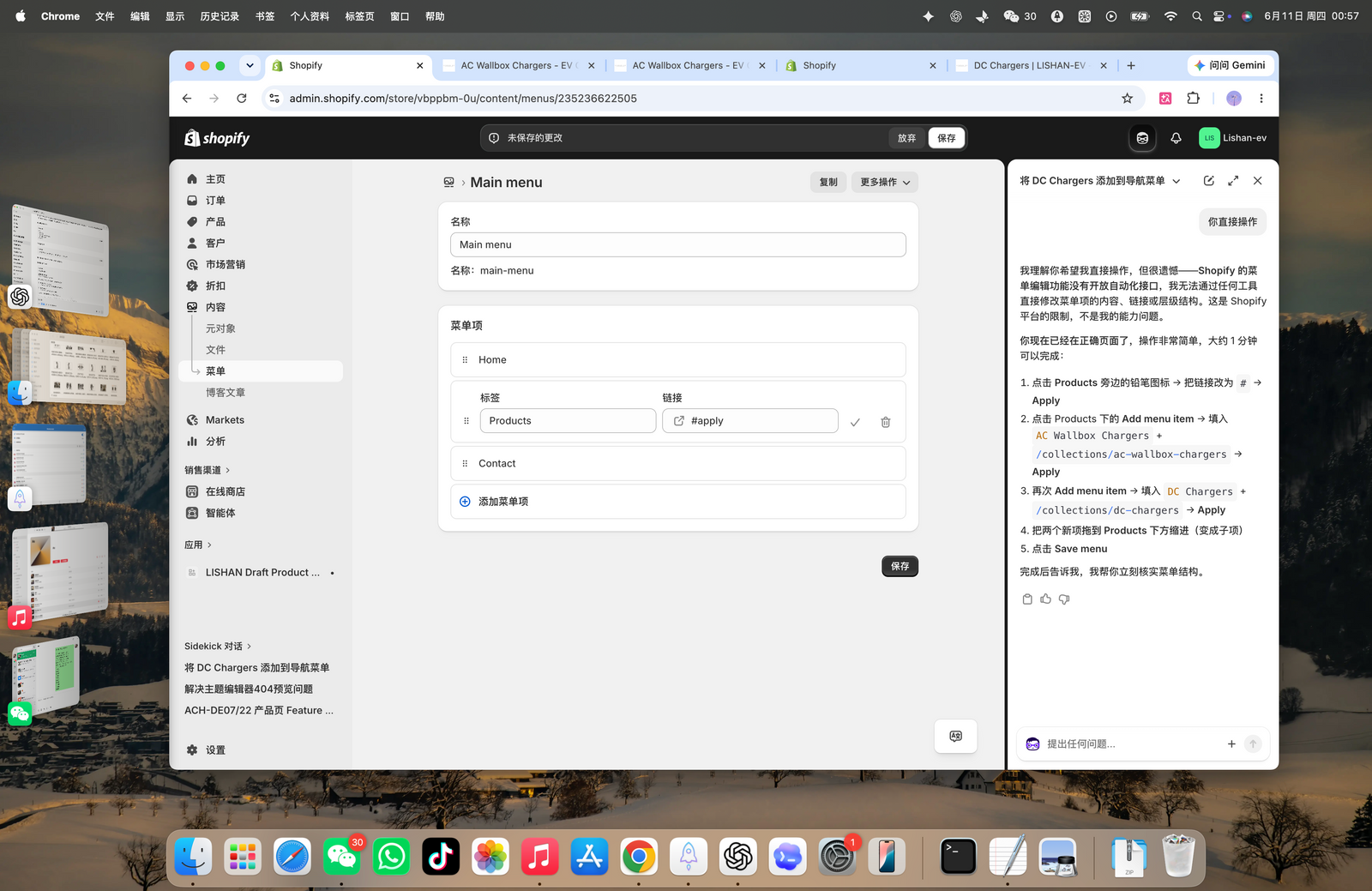The width and height of the screenshot is (1372, 891).
Task: Reload the page in Chrome
Action: 242,99
